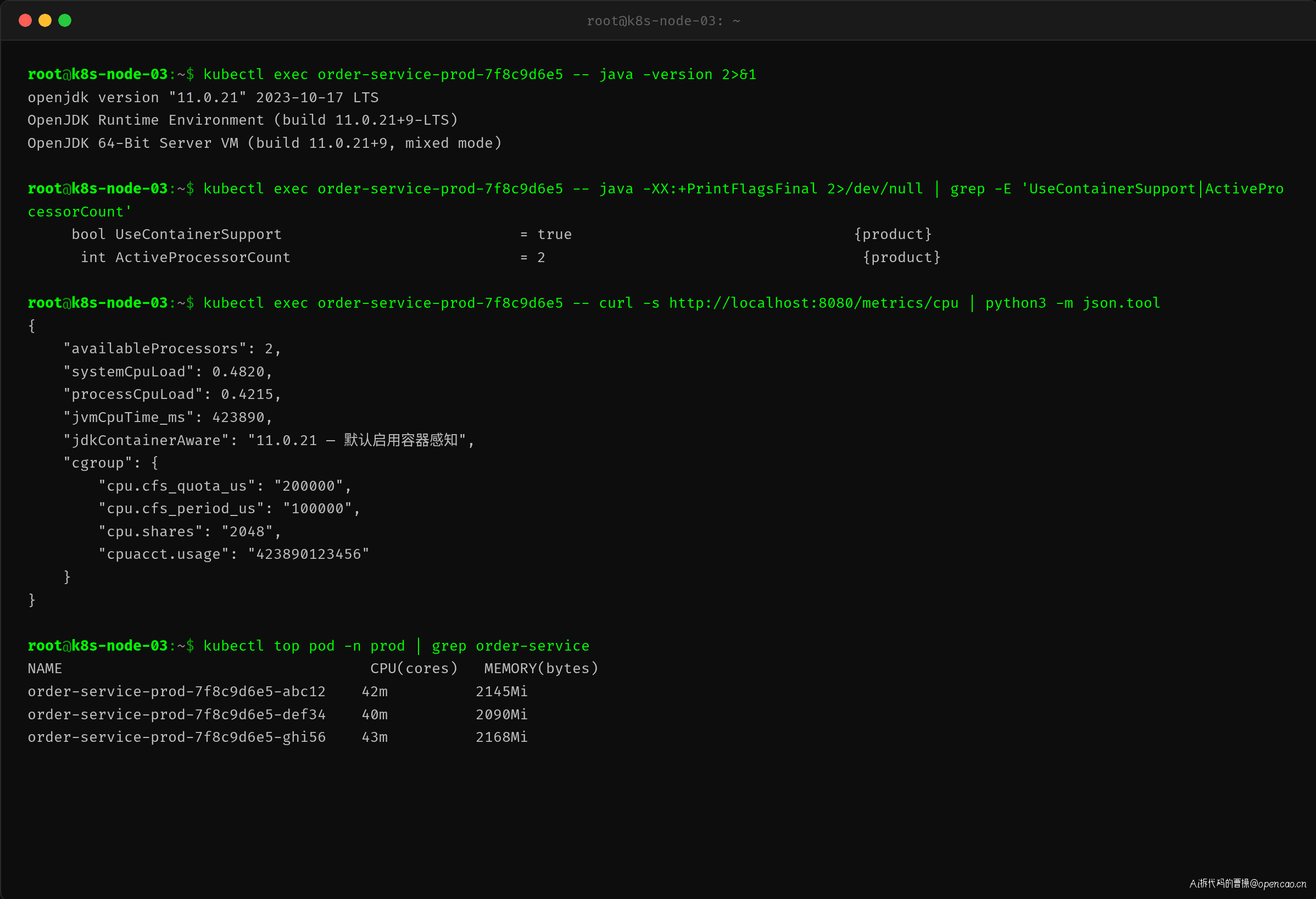1316x899 pixels.
Task: Click memory value 2090Mi
Action: click(501, 715)
